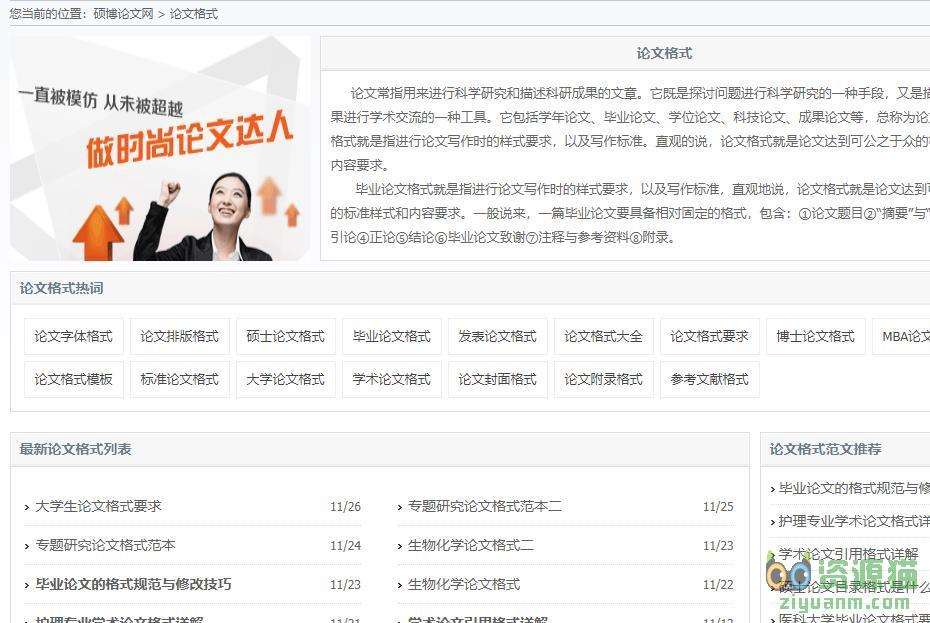Choose the 学术论文格式 tag
Image resolution: width=930 pixels, height=623 pixels.
(x=392, y=379)
